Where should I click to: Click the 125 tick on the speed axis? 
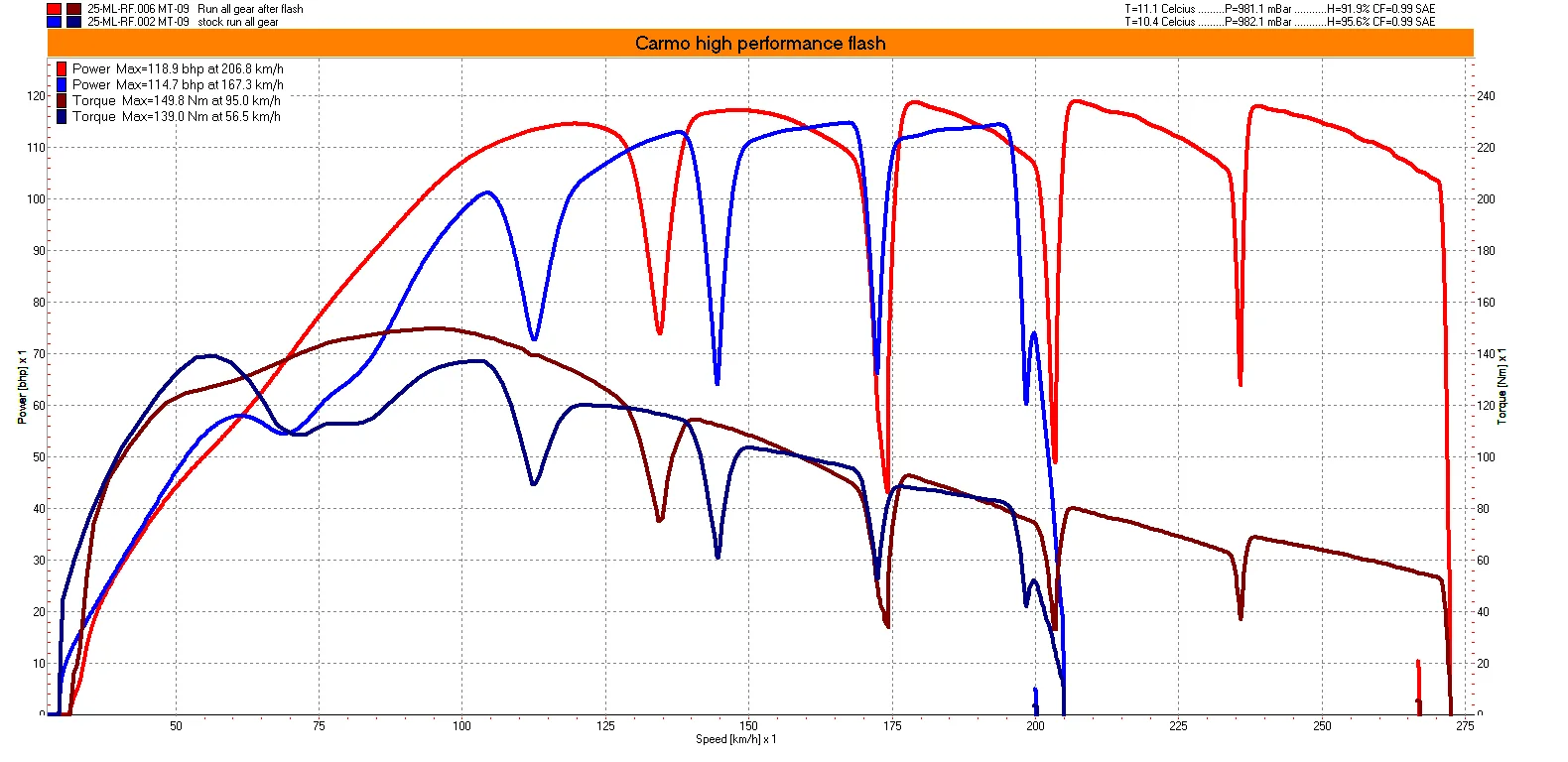point(605,726)
